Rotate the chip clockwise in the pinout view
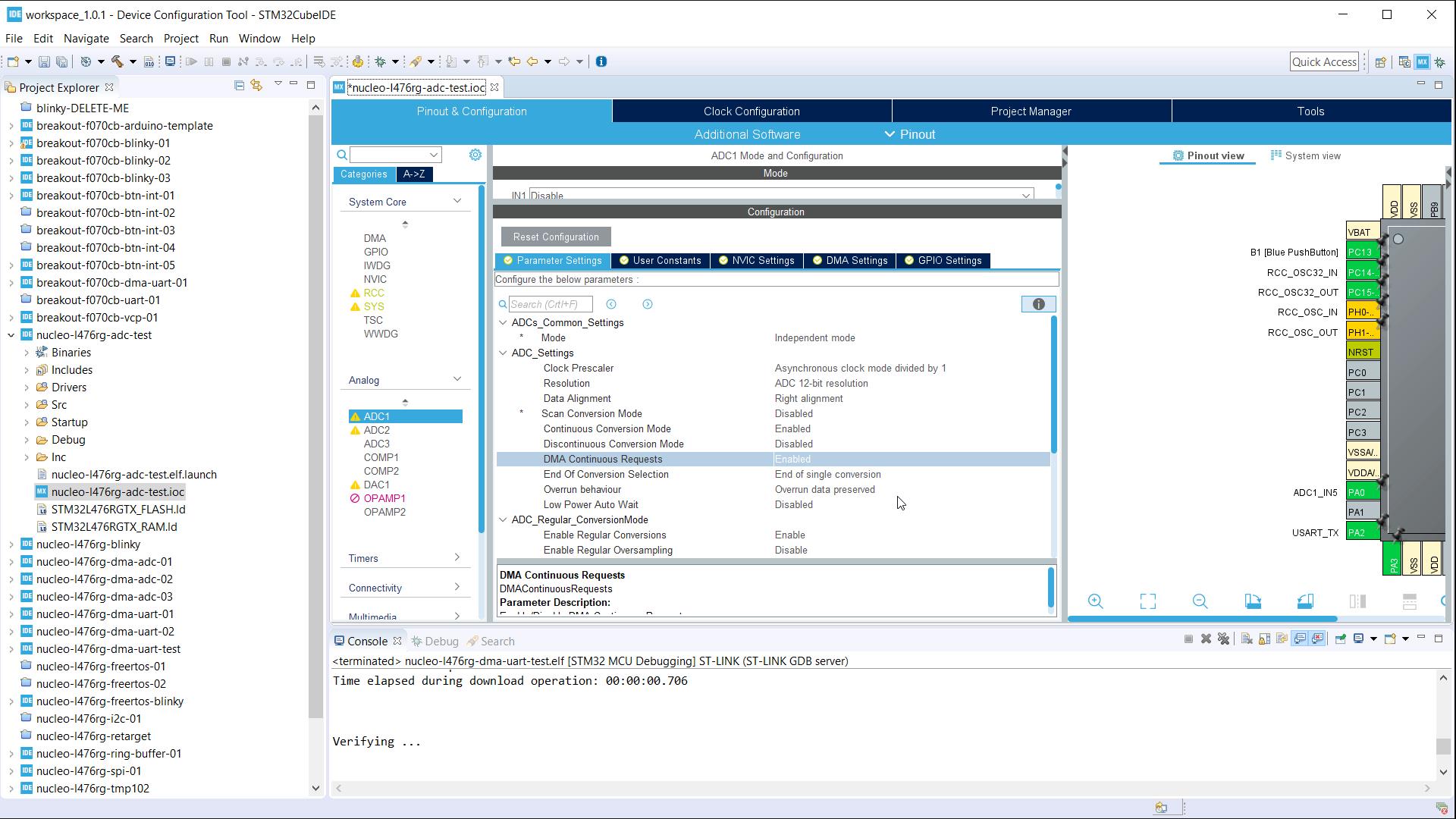Viewport: 1456px width, 819px height. (x=1253, y=601)
